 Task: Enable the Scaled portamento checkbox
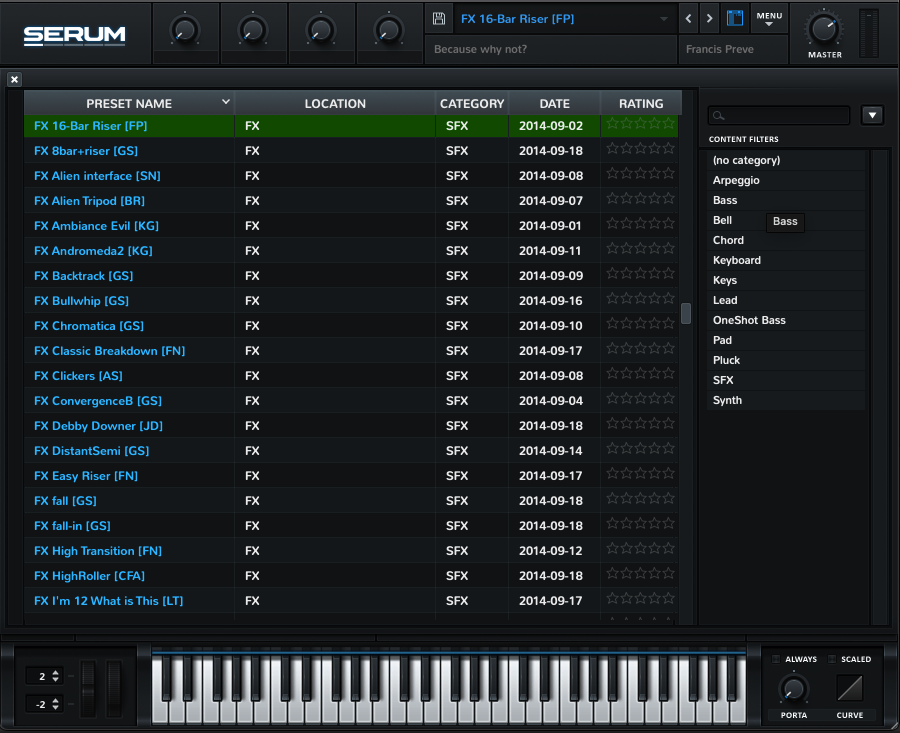pyautogui.click(x=832, y=659)
